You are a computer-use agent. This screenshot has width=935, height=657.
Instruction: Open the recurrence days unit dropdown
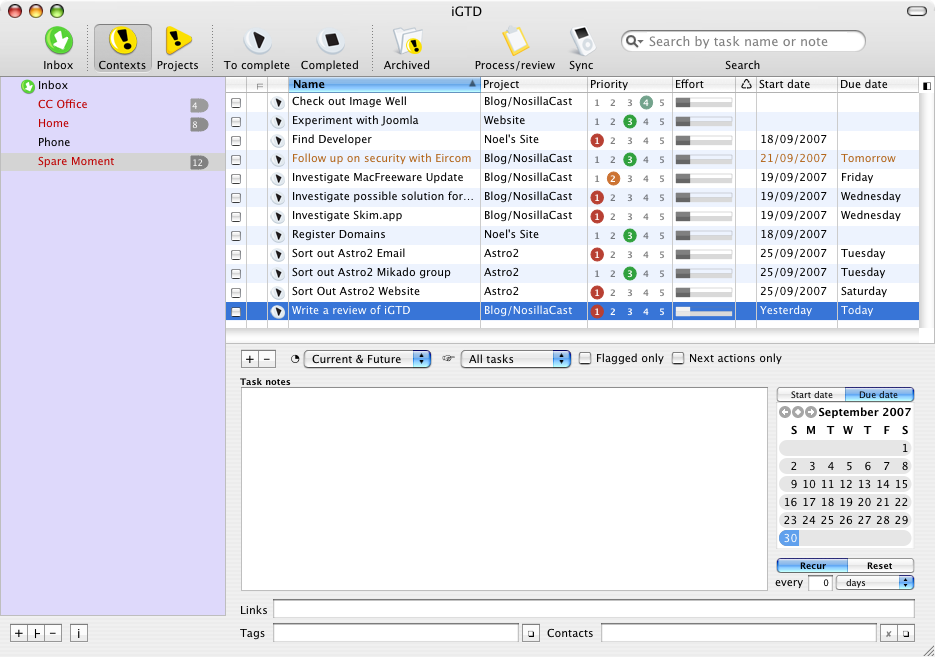point(875,582)
